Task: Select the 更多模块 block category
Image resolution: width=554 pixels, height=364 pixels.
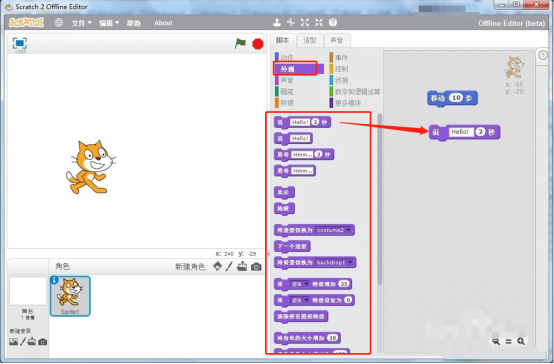Action: tap(345, 103)
